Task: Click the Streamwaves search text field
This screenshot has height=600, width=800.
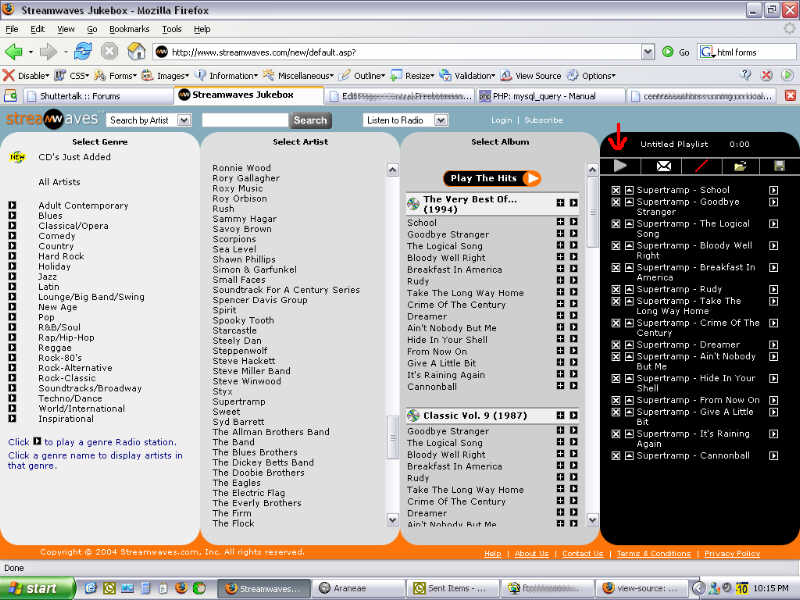Action: [245, 120]
